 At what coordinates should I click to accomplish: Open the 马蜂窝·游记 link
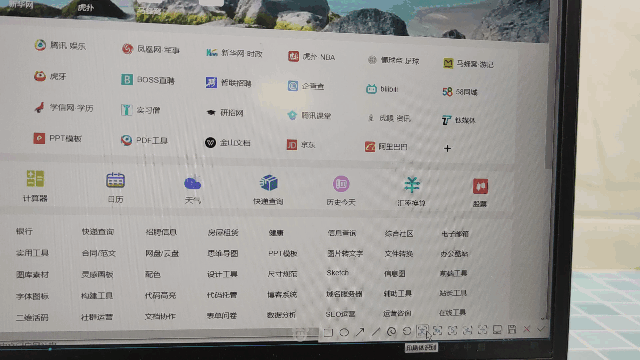tap(469, 64)
